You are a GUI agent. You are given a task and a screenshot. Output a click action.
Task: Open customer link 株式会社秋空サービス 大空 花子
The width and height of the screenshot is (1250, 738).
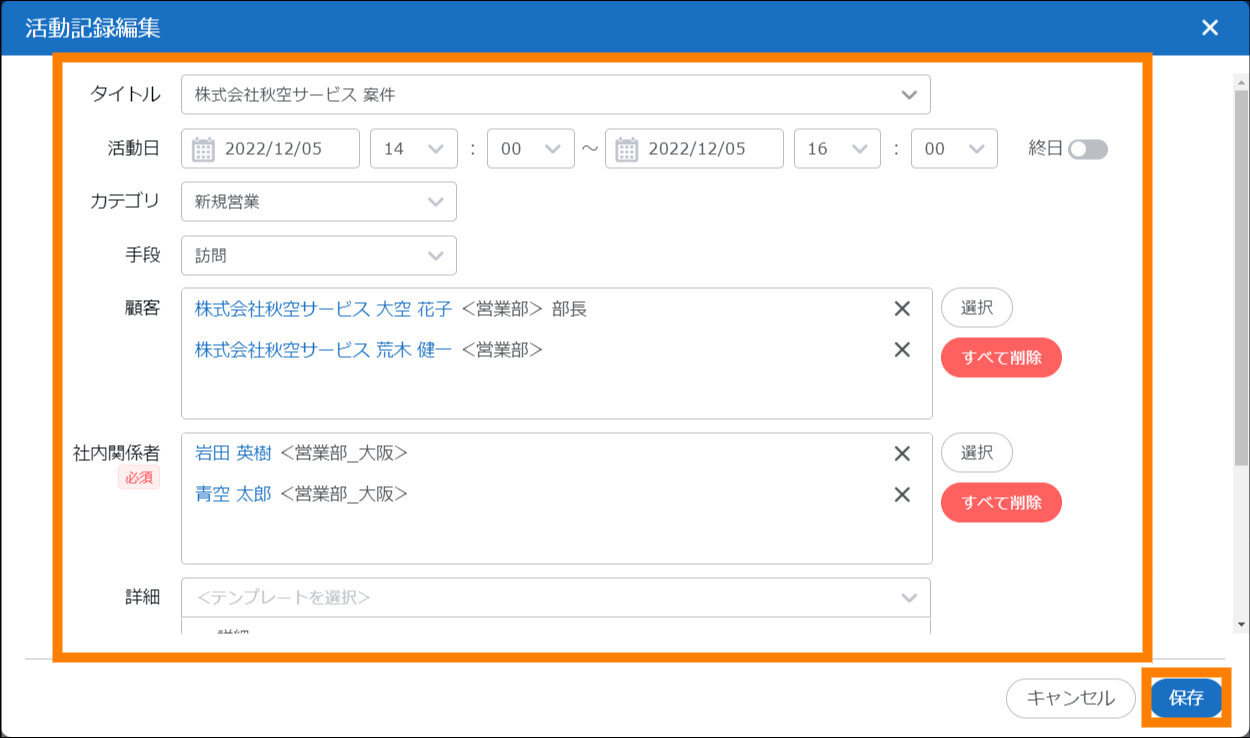pos(323,309)
